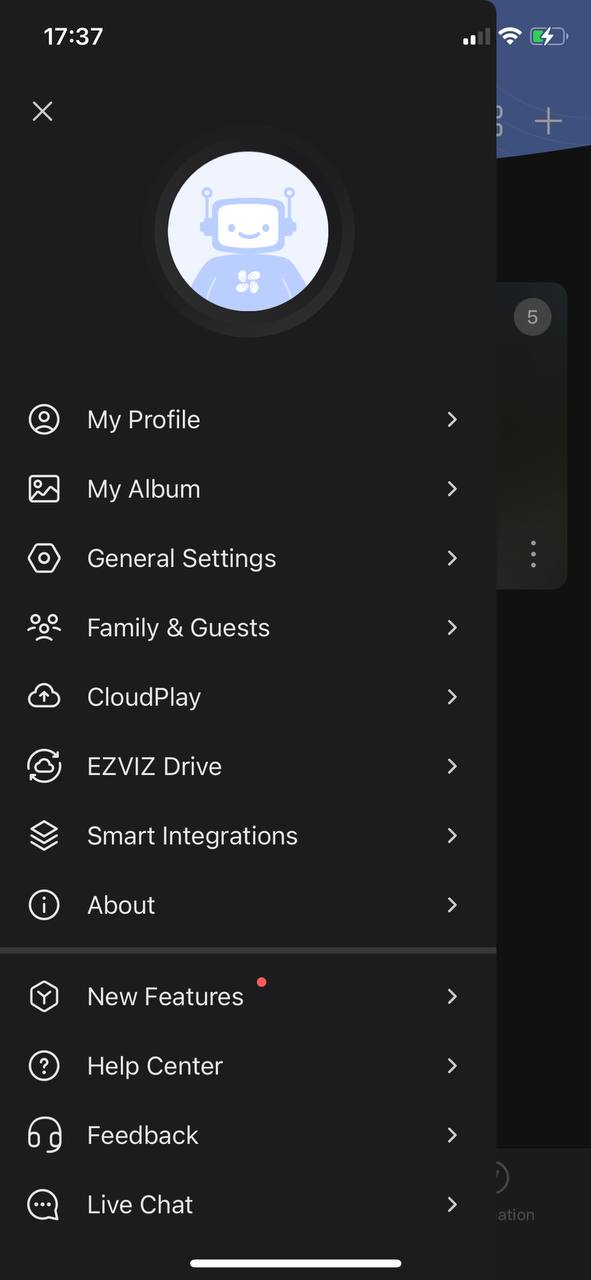
Task: Open the General Settings label
Action: [x=181, y=558]
